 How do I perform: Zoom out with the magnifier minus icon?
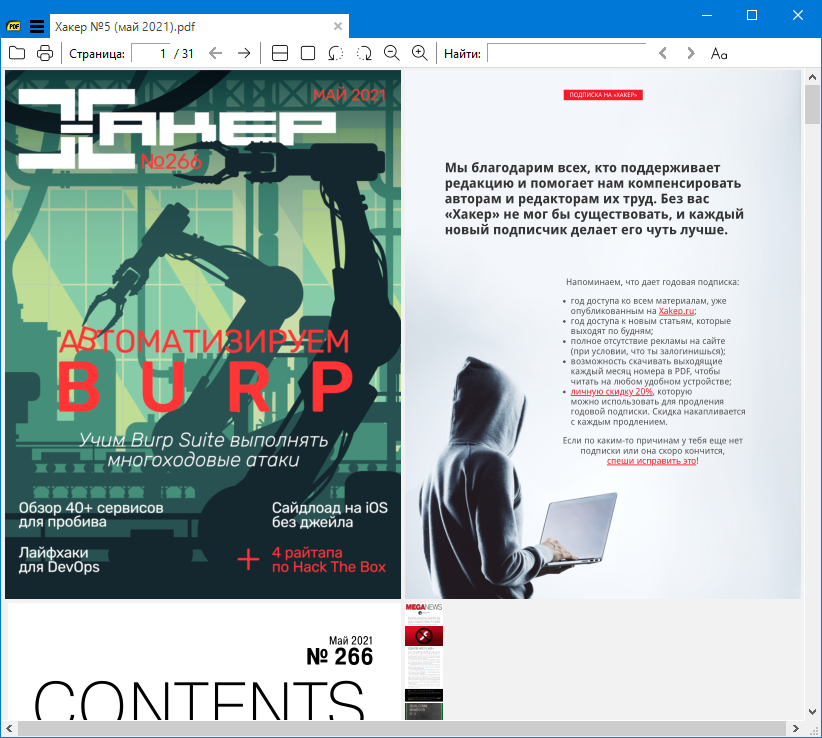pyautogui.click(x=392, y=53)
